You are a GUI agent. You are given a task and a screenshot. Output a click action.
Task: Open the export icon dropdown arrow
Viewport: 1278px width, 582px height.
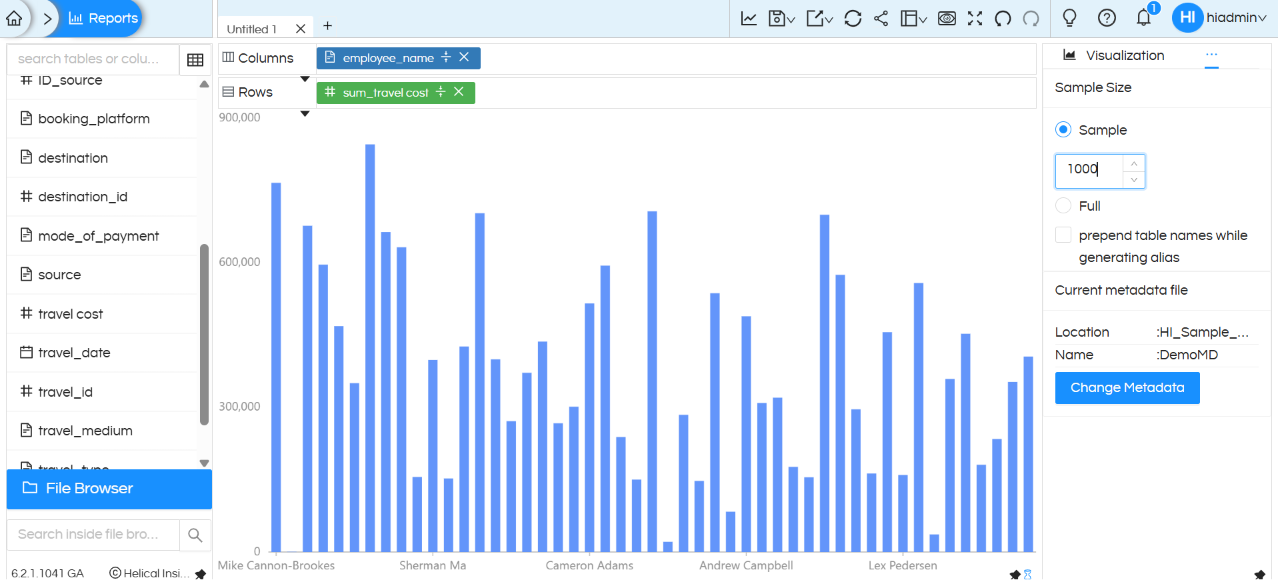click(829, 19)
